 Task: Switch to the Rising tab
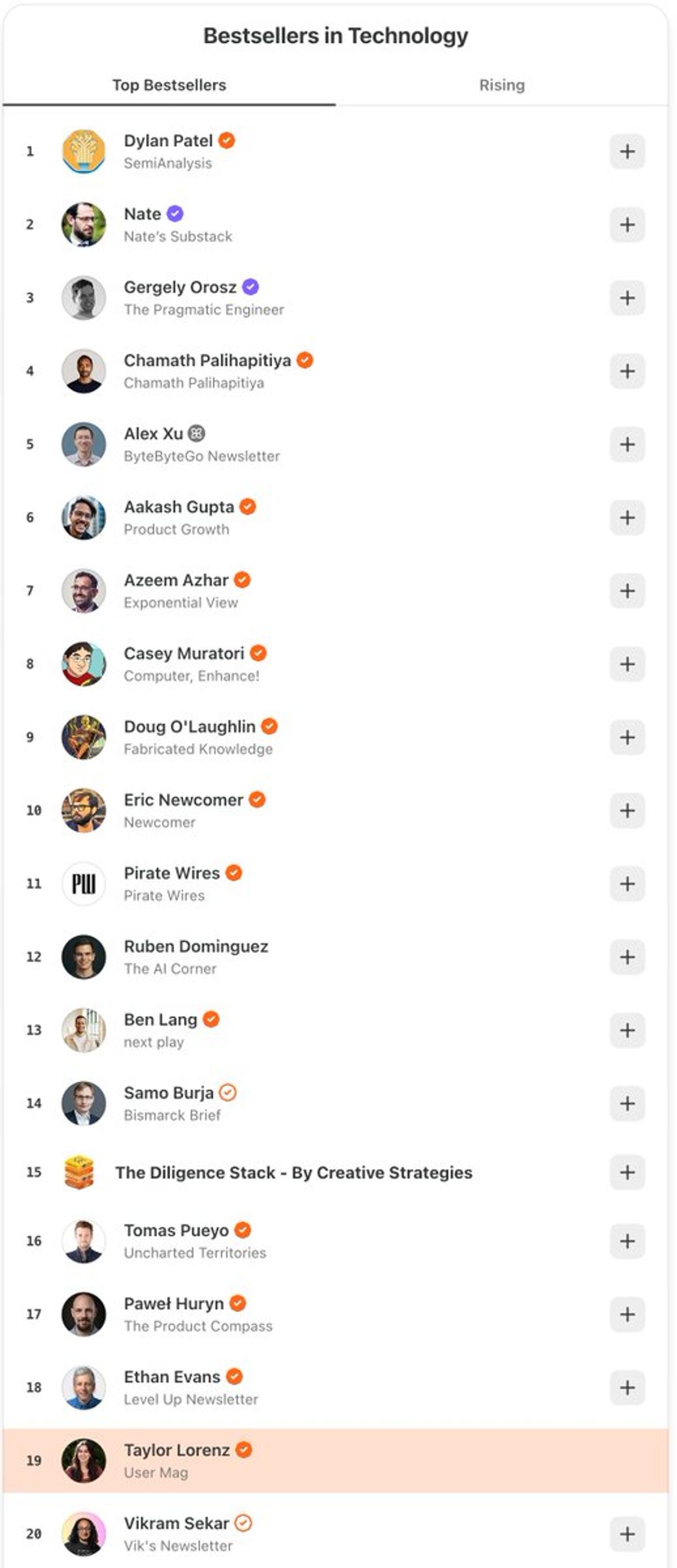[502, 85]
